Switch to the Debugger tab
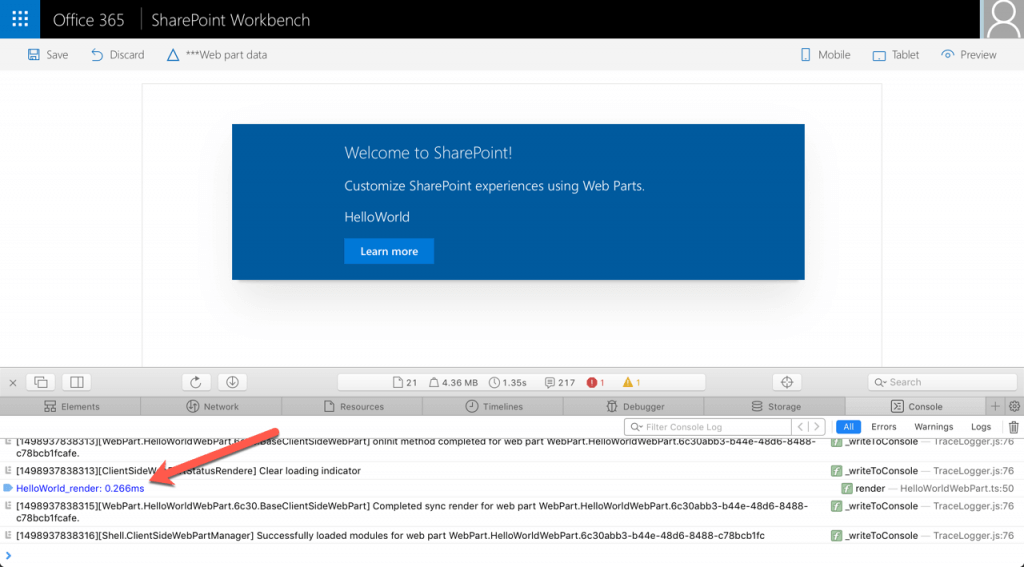Image resolution: width=1024 pixels, height=567 pixels. tap(634, 406)
